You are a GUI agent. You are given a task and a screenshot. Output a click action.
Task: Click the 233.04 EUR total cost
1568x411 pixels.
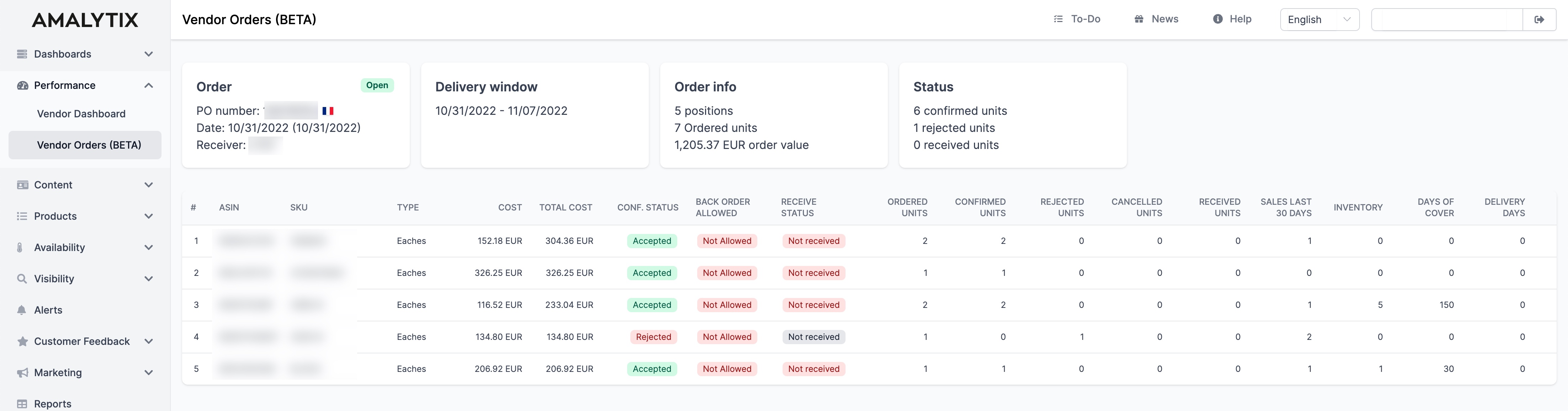coord(569,305)
